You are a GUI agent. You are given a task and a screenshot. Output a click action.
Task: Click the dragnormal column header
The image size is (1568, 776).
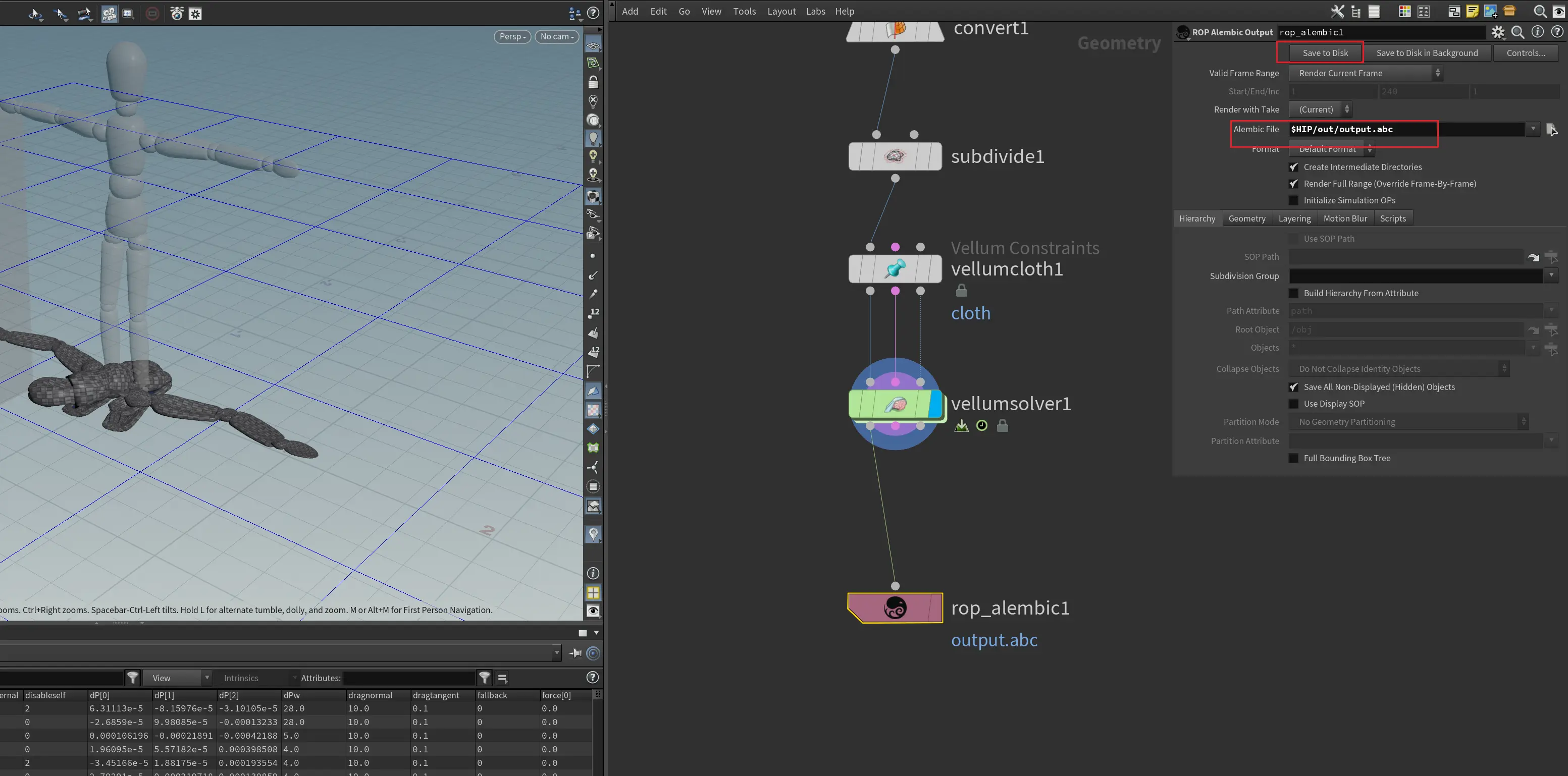(x=378, y=695)
